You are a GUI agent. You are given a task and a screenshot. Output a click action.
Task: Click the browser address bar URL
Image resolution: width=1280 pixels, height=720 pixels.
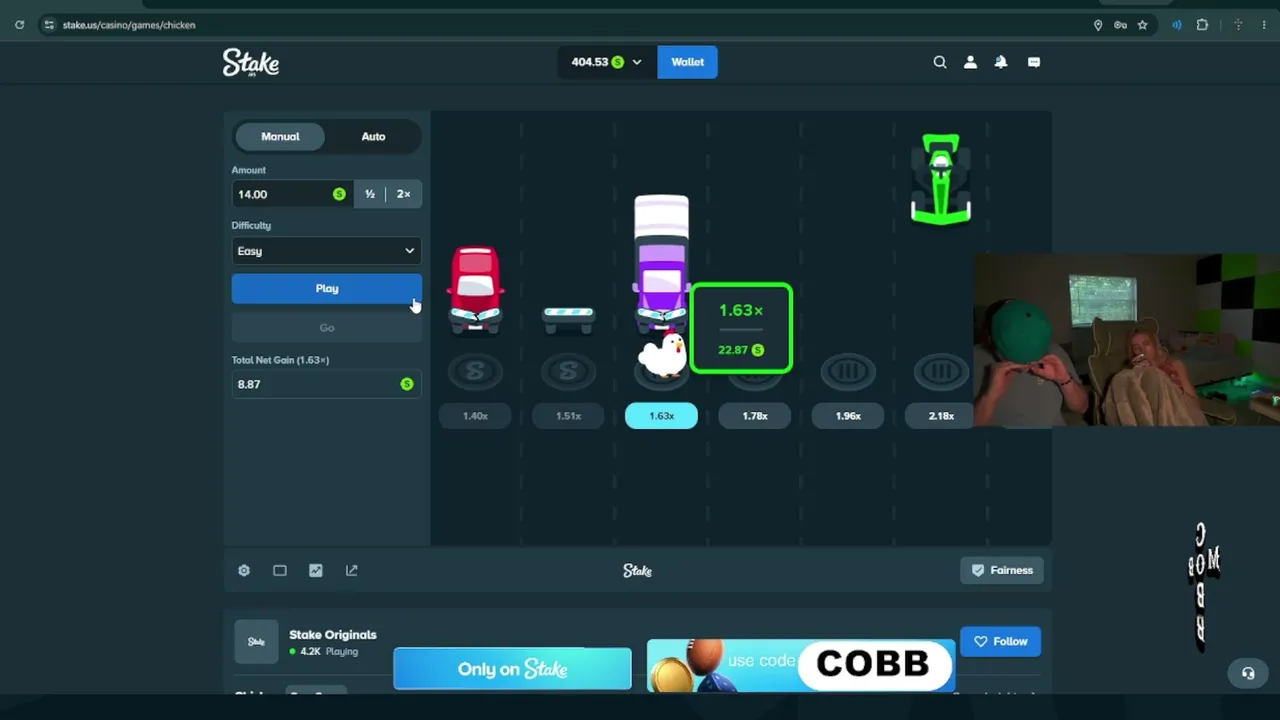point(129,25)
